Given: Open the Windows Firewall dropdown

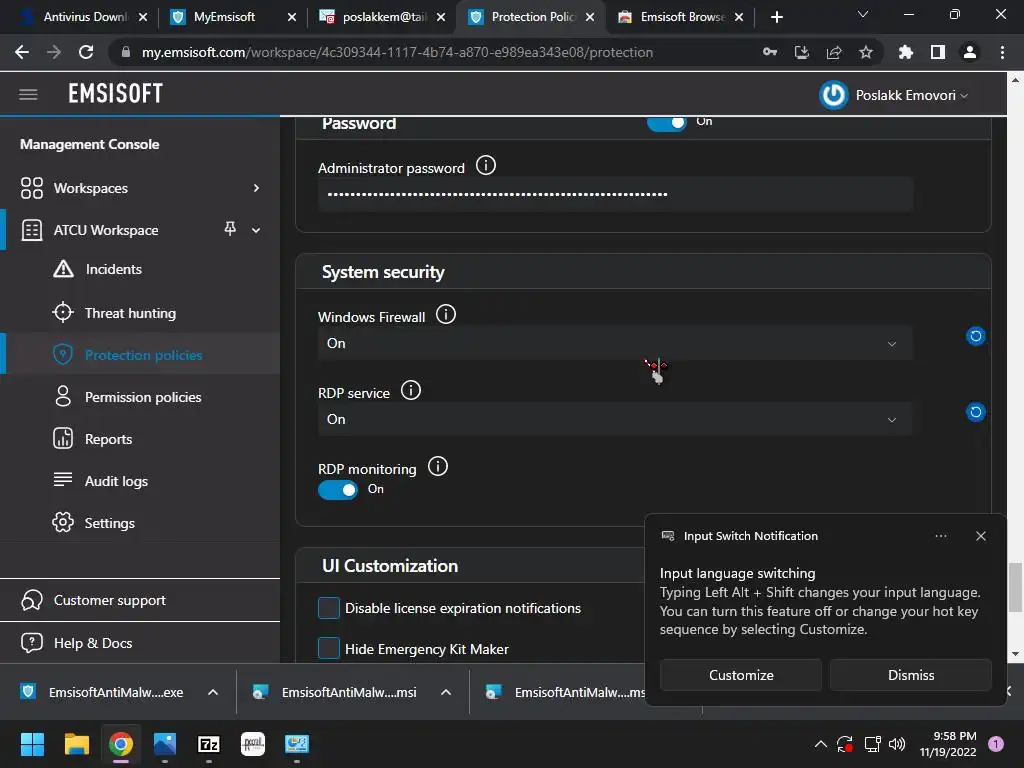Looking at the screenshot, I should [x=615, y=344].
